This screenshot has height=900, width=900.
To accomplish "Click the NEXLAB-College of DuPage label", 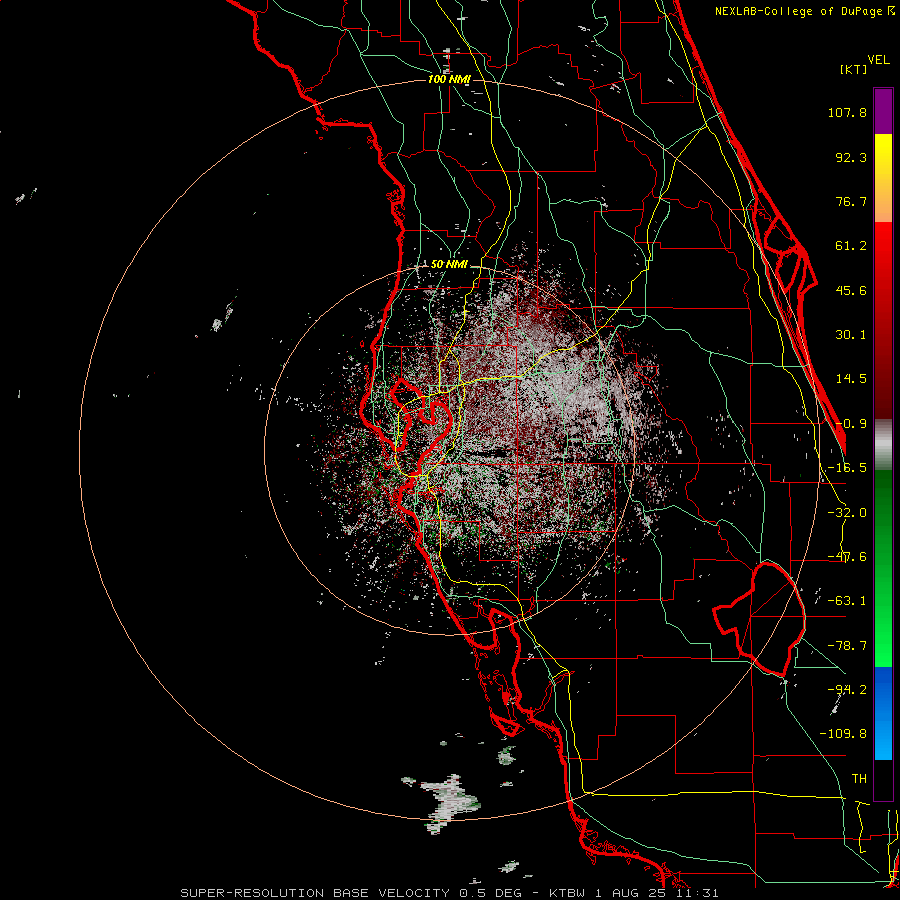I will [804, 11].
